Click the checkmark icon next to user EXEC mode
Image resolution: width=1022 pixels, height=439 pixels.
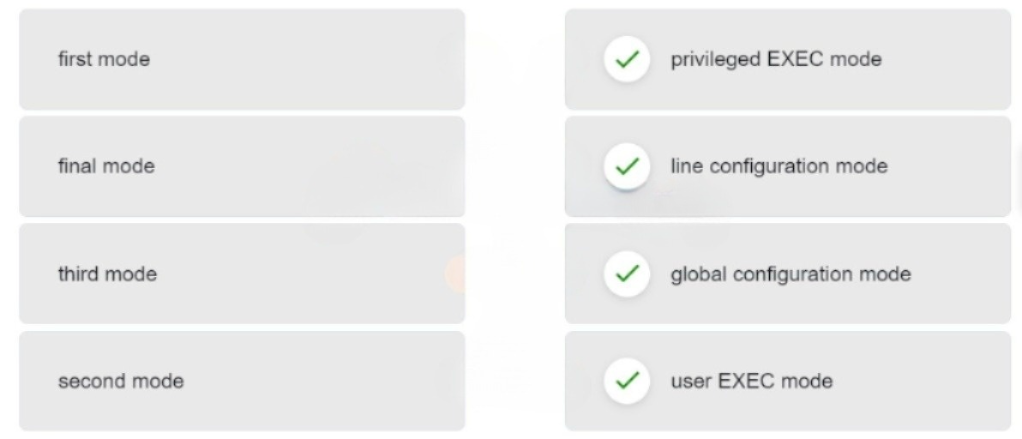tap(626, 380)
